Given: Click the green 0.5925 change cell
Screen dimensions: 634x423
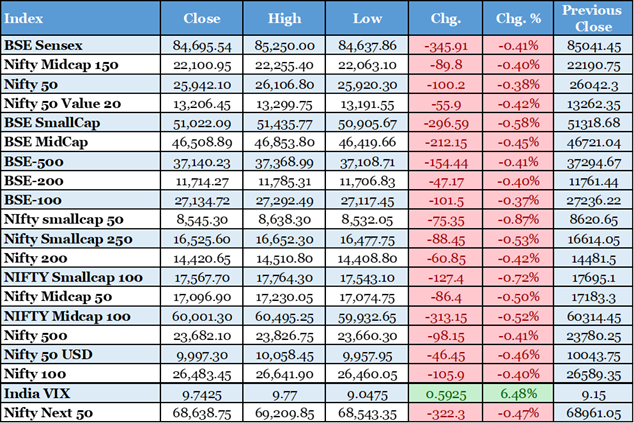Looking at the screenshot, I should (x=444, y=393).
